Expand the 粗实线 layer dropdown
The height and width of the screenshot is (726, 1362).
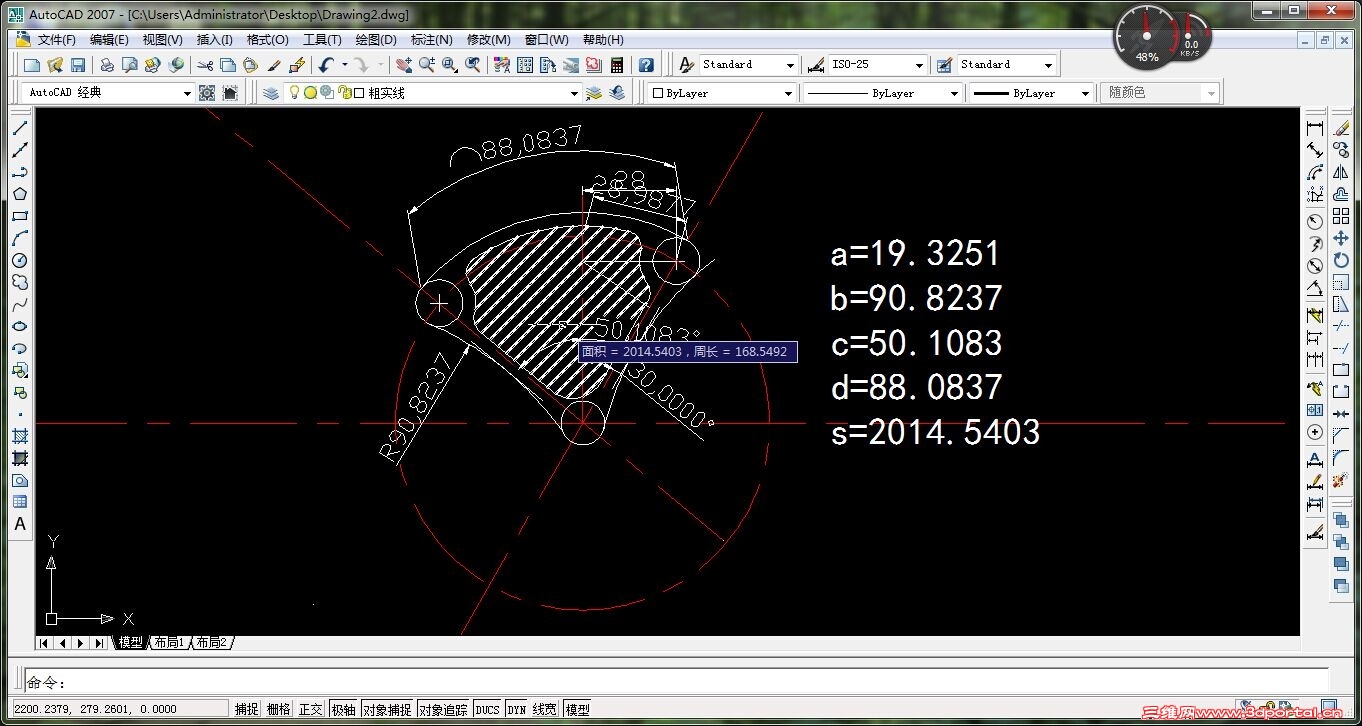[x=574, y=93]
